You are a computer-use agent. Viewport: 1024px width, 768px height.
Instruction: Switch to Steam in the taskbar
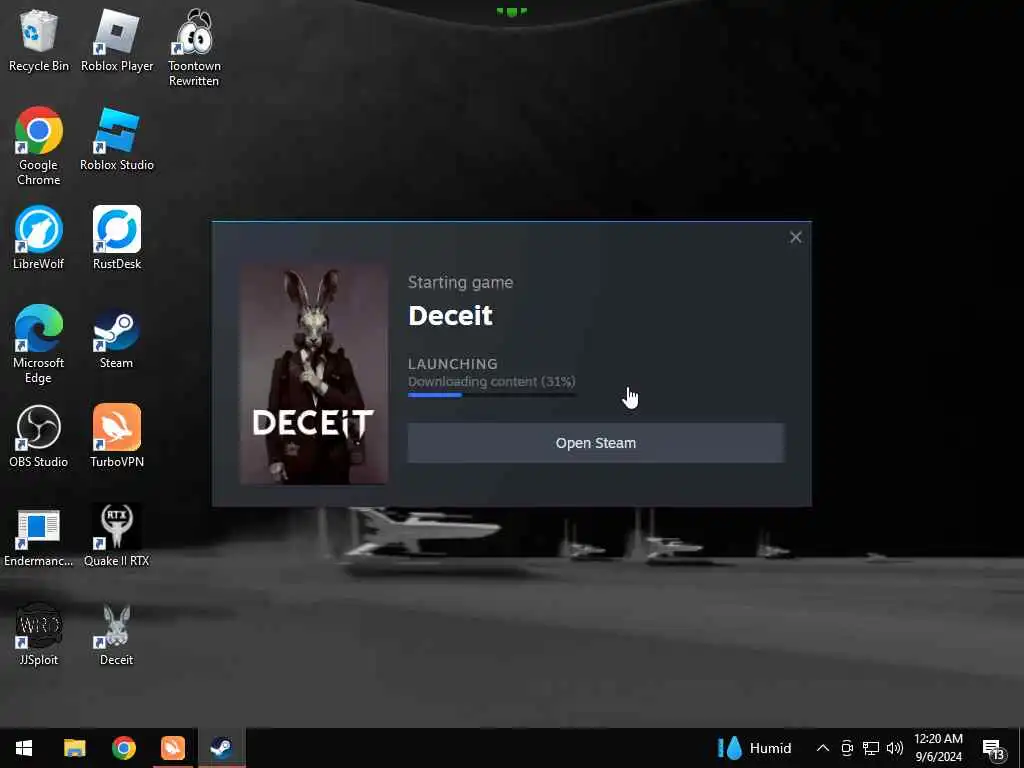221,748
